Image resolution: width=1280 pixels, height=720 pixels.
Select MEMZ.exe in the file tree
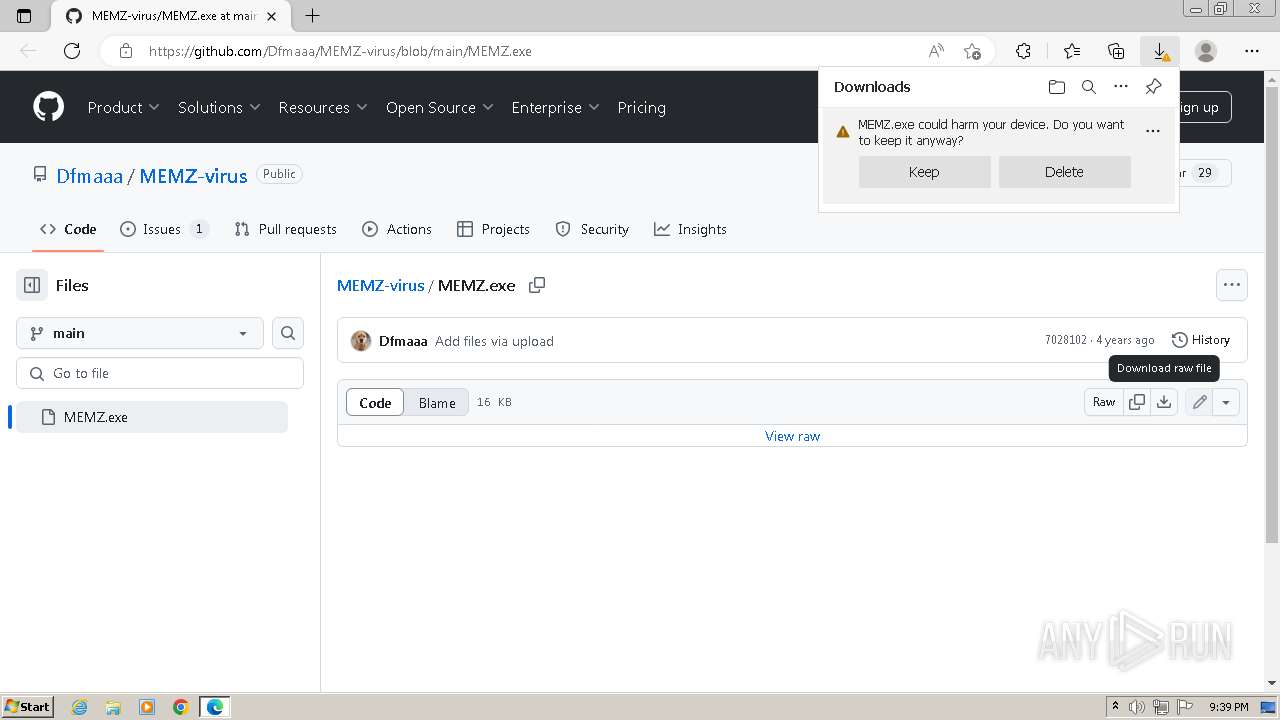(152, 417)
